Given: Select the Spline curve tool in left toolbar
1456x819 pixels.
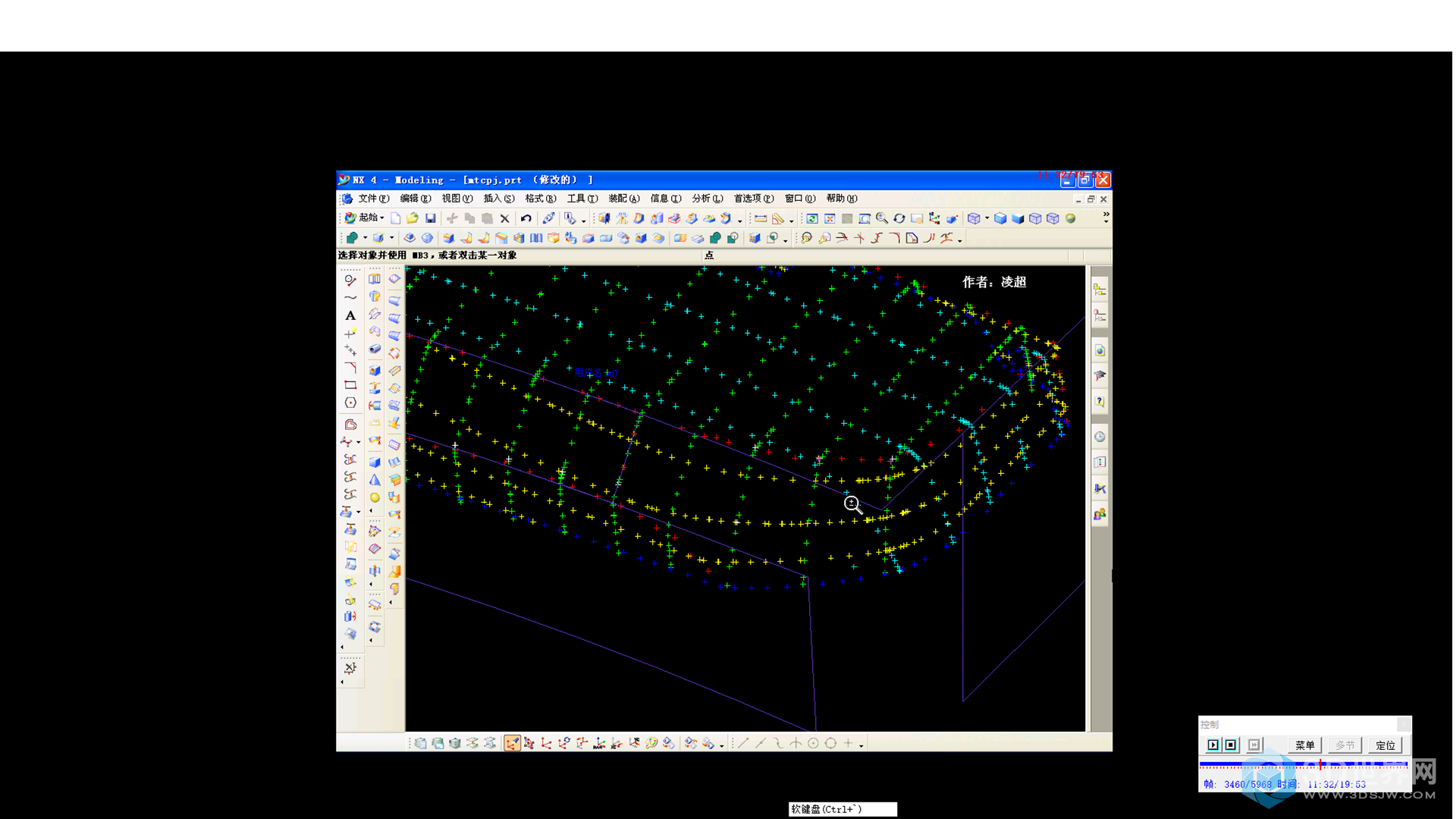Looking at the screenshot, I should [350, 298].
